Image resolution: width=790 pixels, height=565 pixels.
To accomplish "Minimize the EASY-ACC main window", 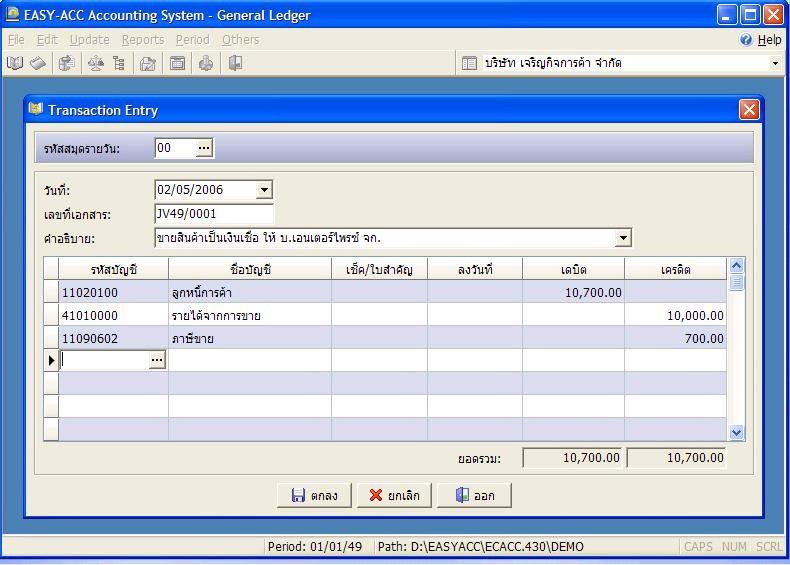I will [x=727, y=15].
